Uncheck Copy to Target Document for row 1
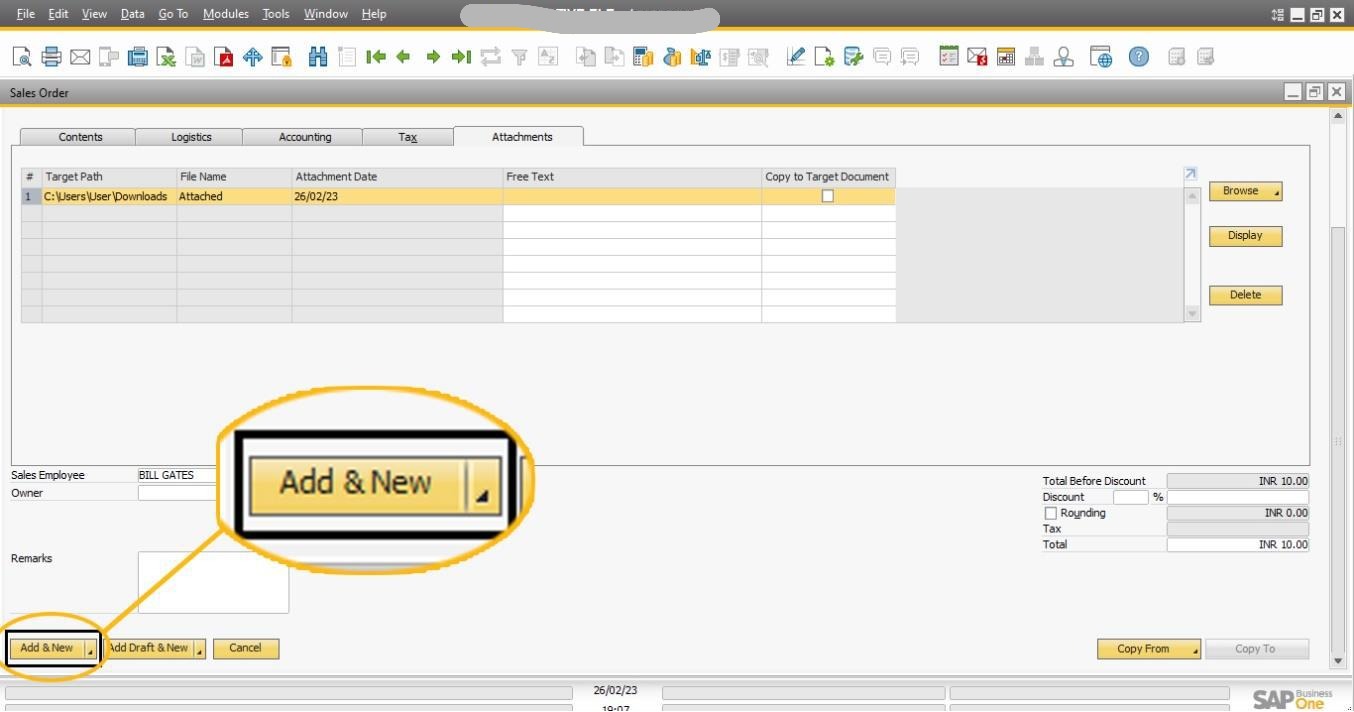Image resolution: width=1354 pixels, height=712 pixels. click(x=827, y=196)
